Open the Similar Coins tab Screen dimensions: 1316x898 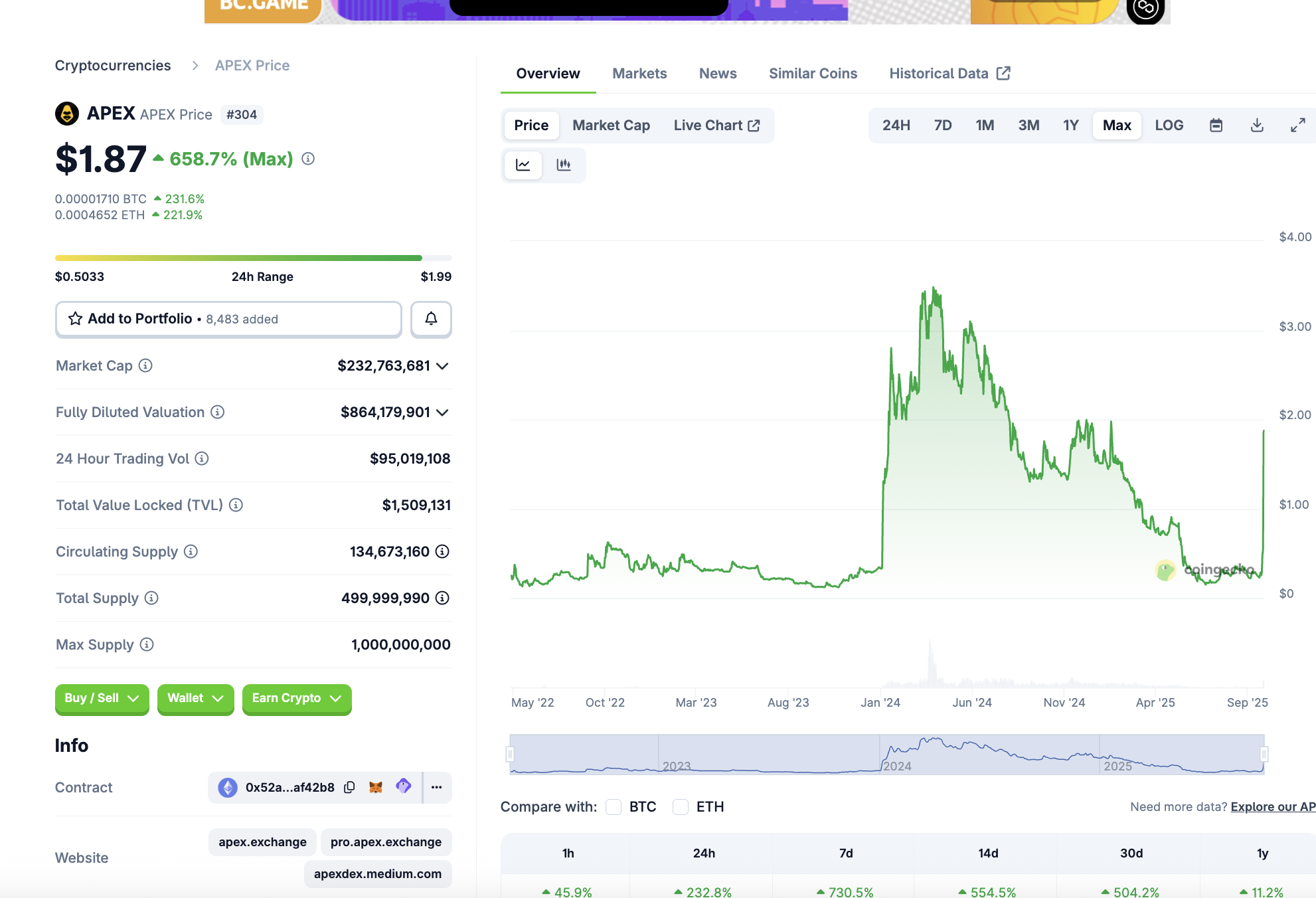click(x=813, y=74)
